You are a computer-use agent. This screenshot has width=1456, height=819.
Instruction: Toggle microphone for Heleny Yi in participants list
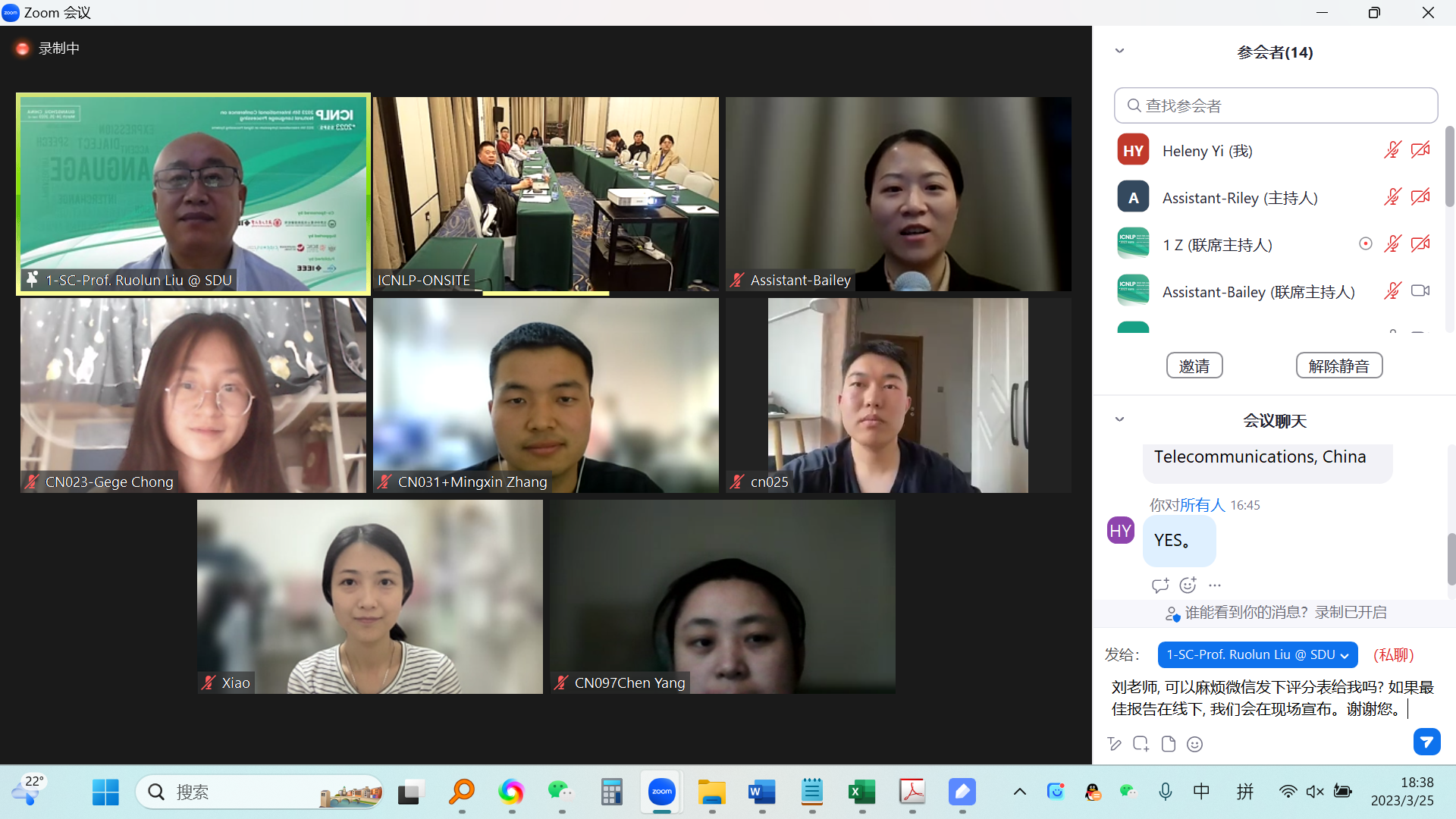pos(1392,150)
